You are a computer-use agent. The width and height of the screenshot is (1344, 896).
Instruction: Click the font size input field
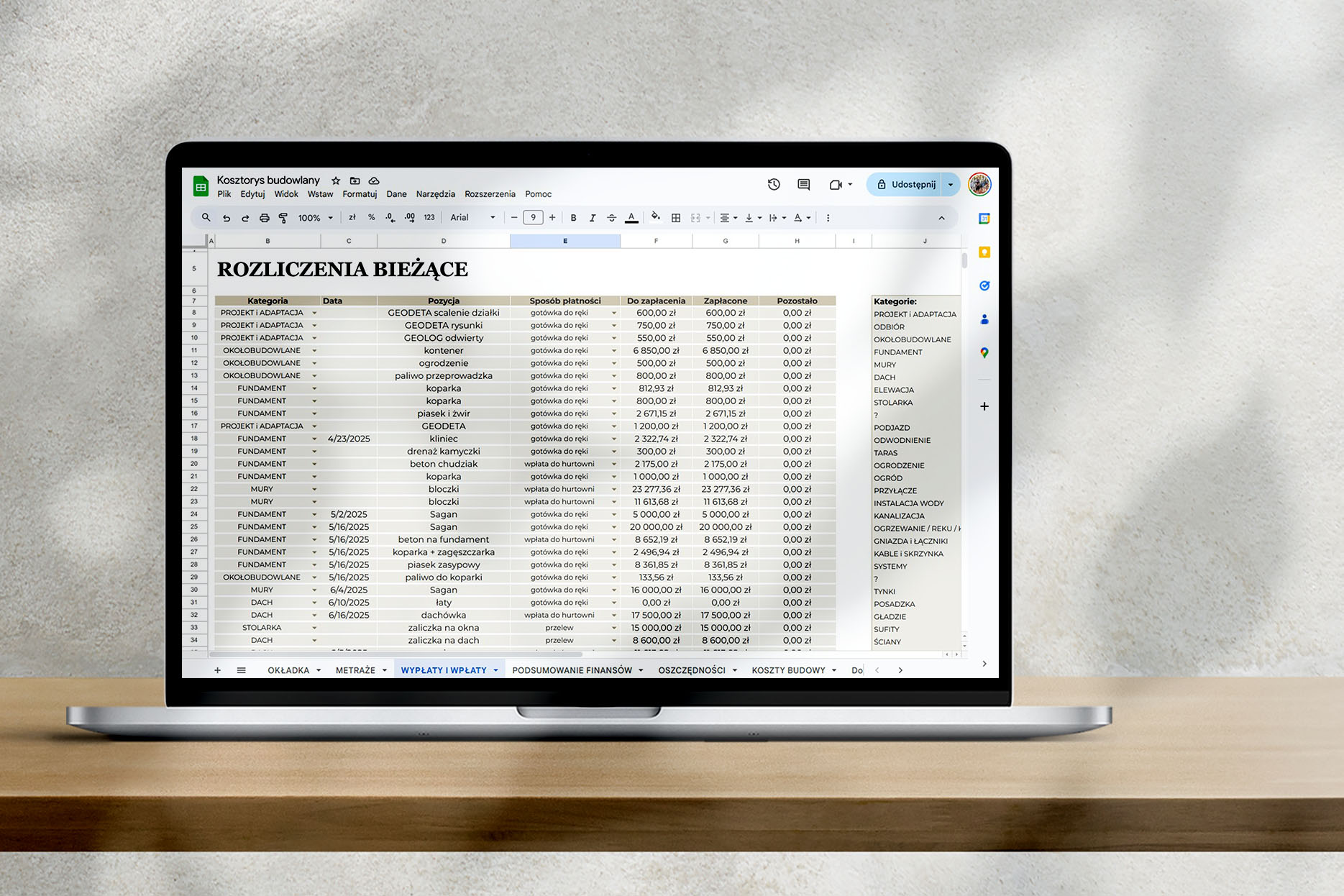[533, 218]
